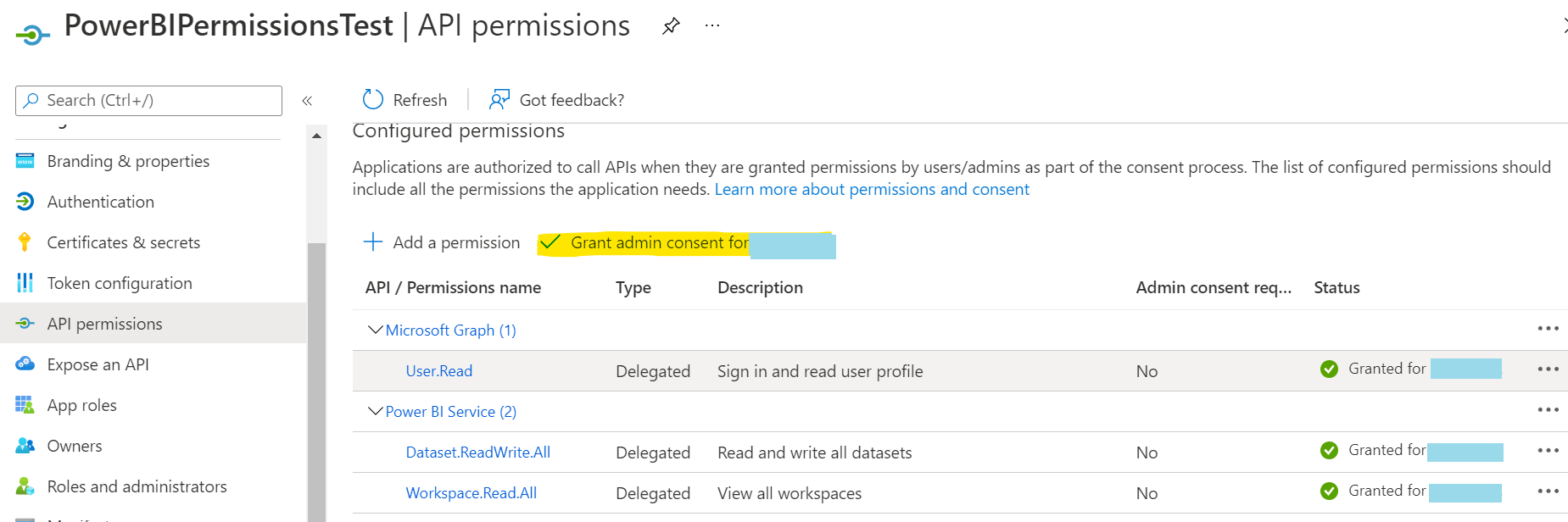The width and height of the screenshot is (1568, 522).
Task: Click 'Sign in and read user profile' description
Action: click(x=820, y=370)
